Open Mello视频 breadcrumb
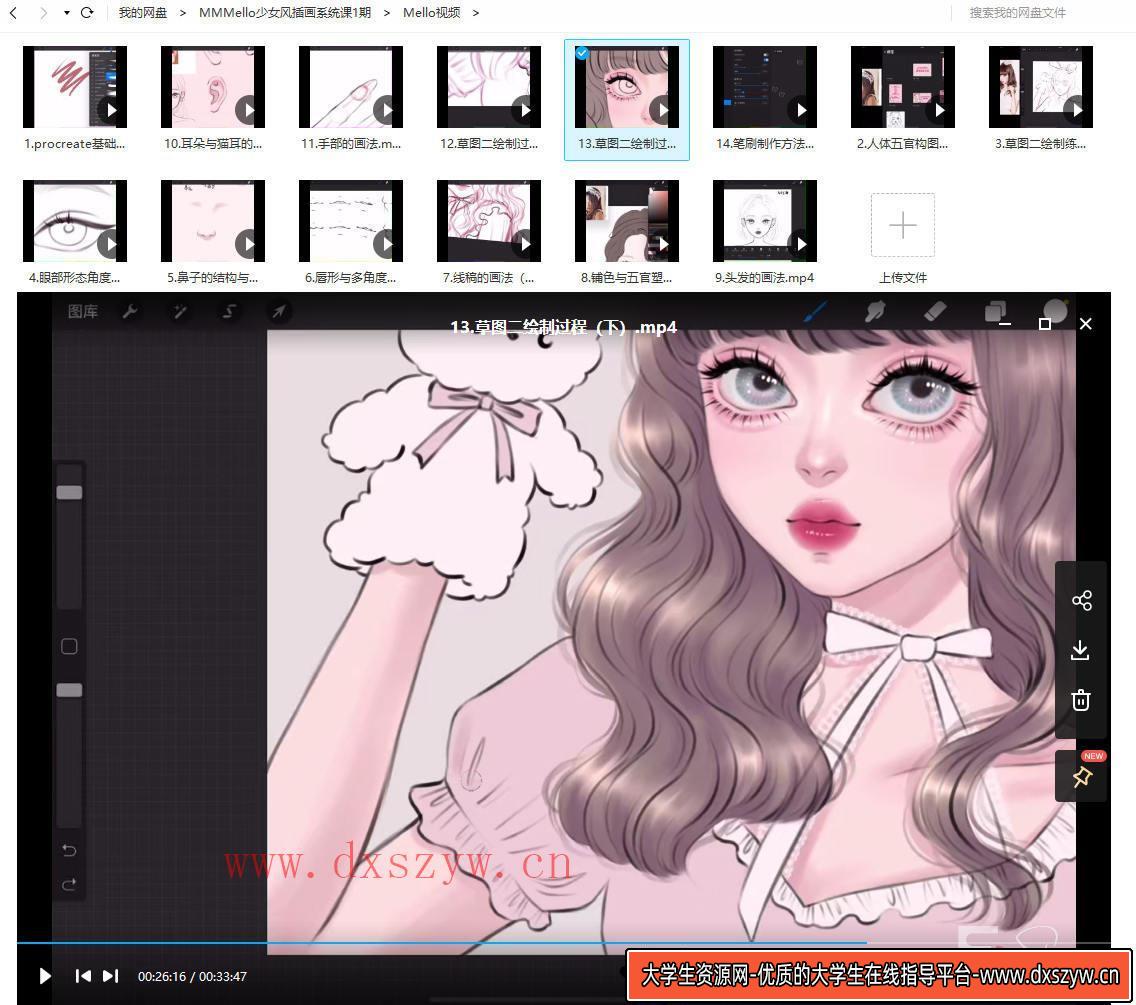 pos(431,12)
